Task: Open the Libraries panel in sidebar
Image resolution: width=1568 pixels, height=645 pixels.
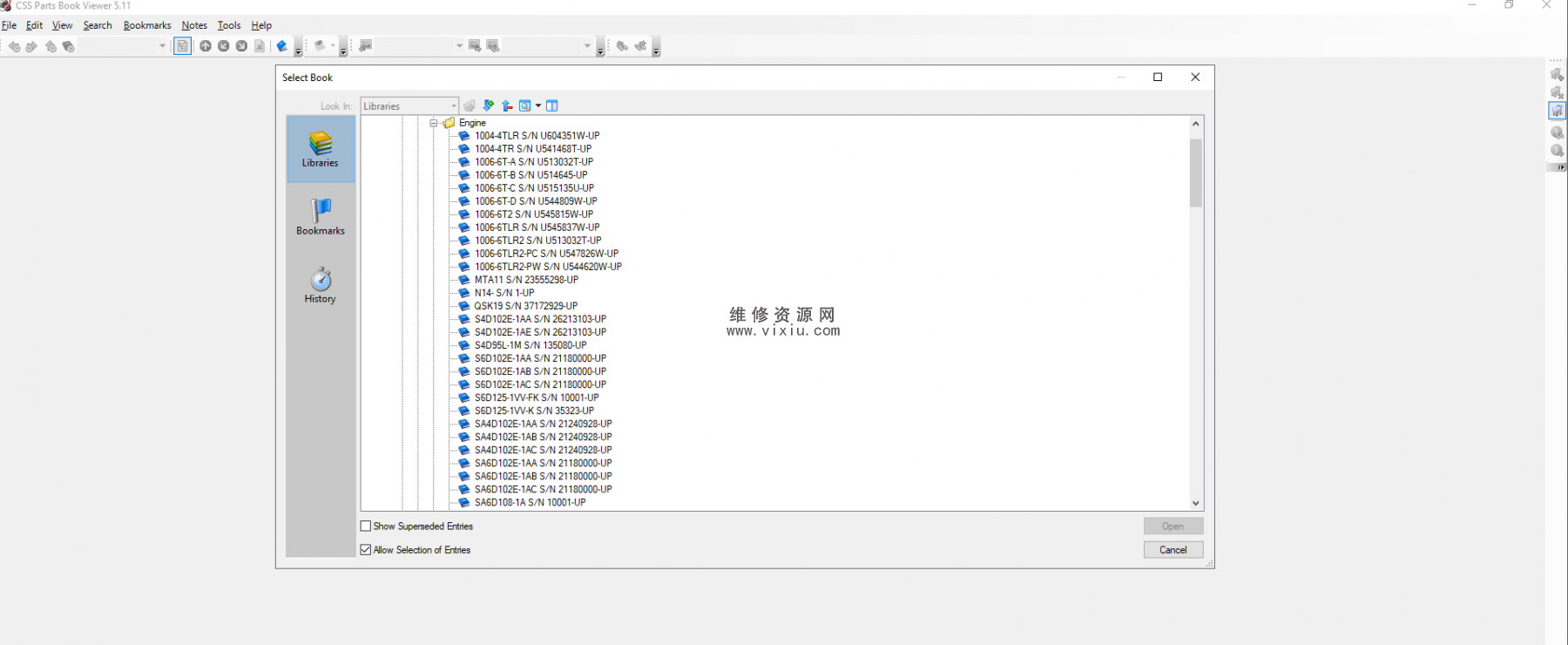Action: click(320, 149)
